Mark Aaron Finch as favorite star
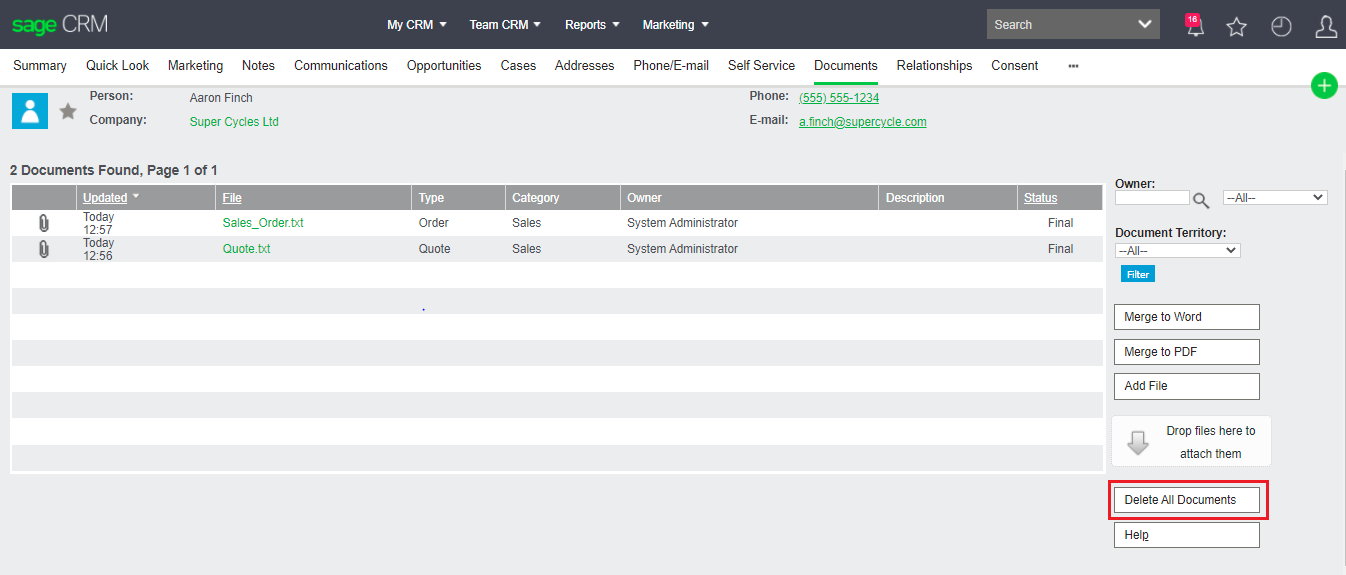Viewport: 1346px width, 575px height. pos(68,111)
